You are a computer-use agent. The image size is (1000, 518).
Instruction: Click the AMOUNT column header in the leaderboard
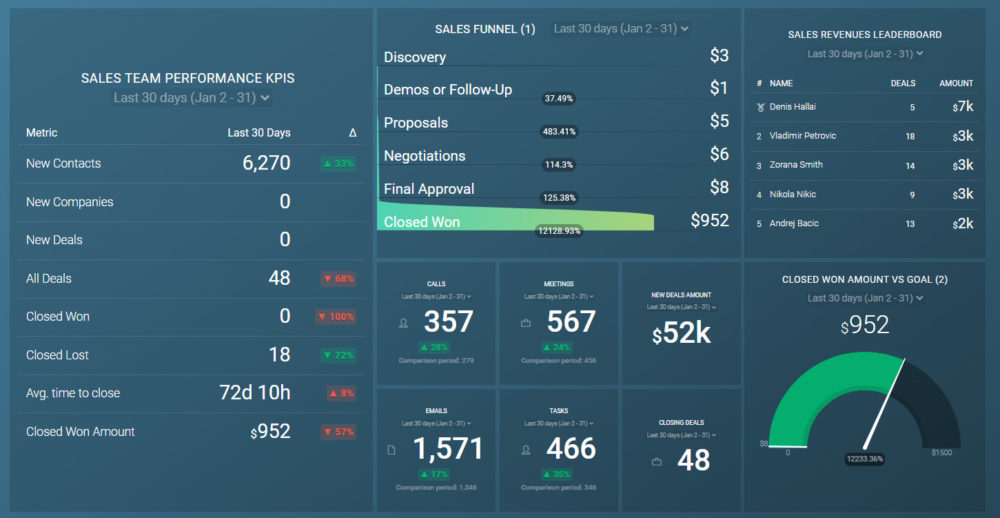click(x=956, y=84)
